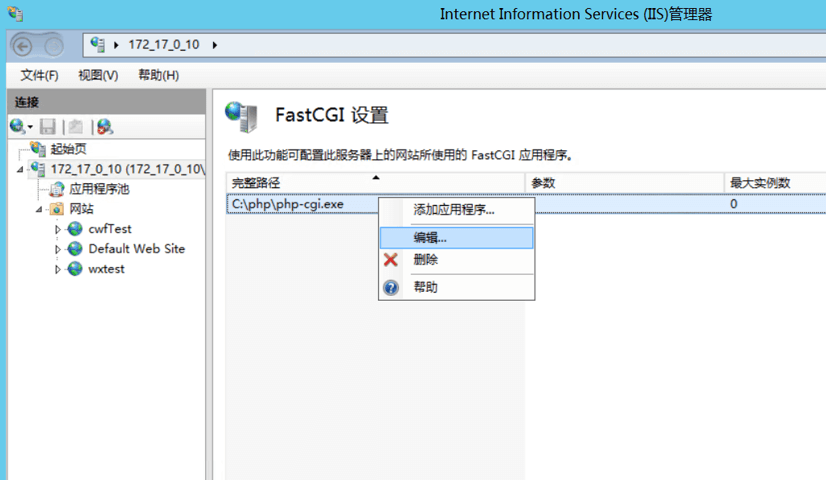This screenshot has width=826, height=481.
Task: Select Default Web Site label
Action: click(136, 249)
